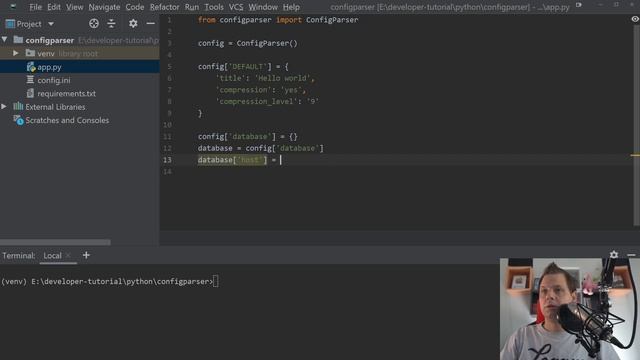Image resolution: width=640 pixels, height=360 pixels.
Task: Open Terminal panel settings gear
Action: coord(613,255)
